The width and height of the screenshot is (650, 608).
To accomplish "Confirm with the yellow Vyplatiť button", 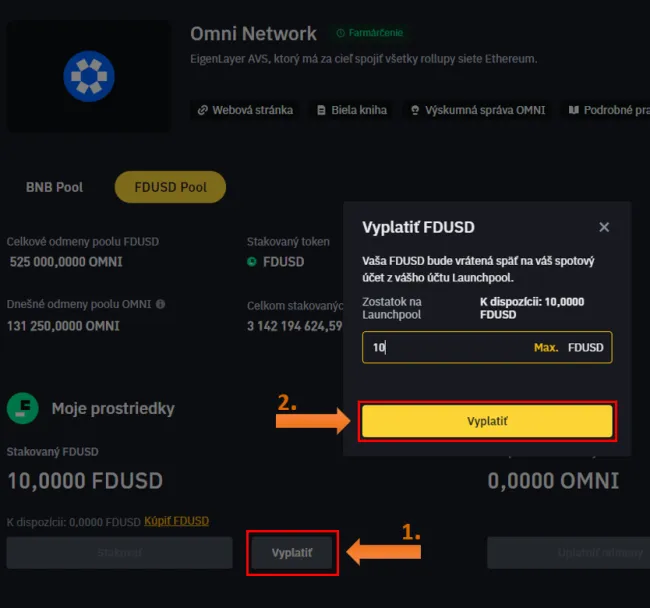I will click(x=487, y=422).
